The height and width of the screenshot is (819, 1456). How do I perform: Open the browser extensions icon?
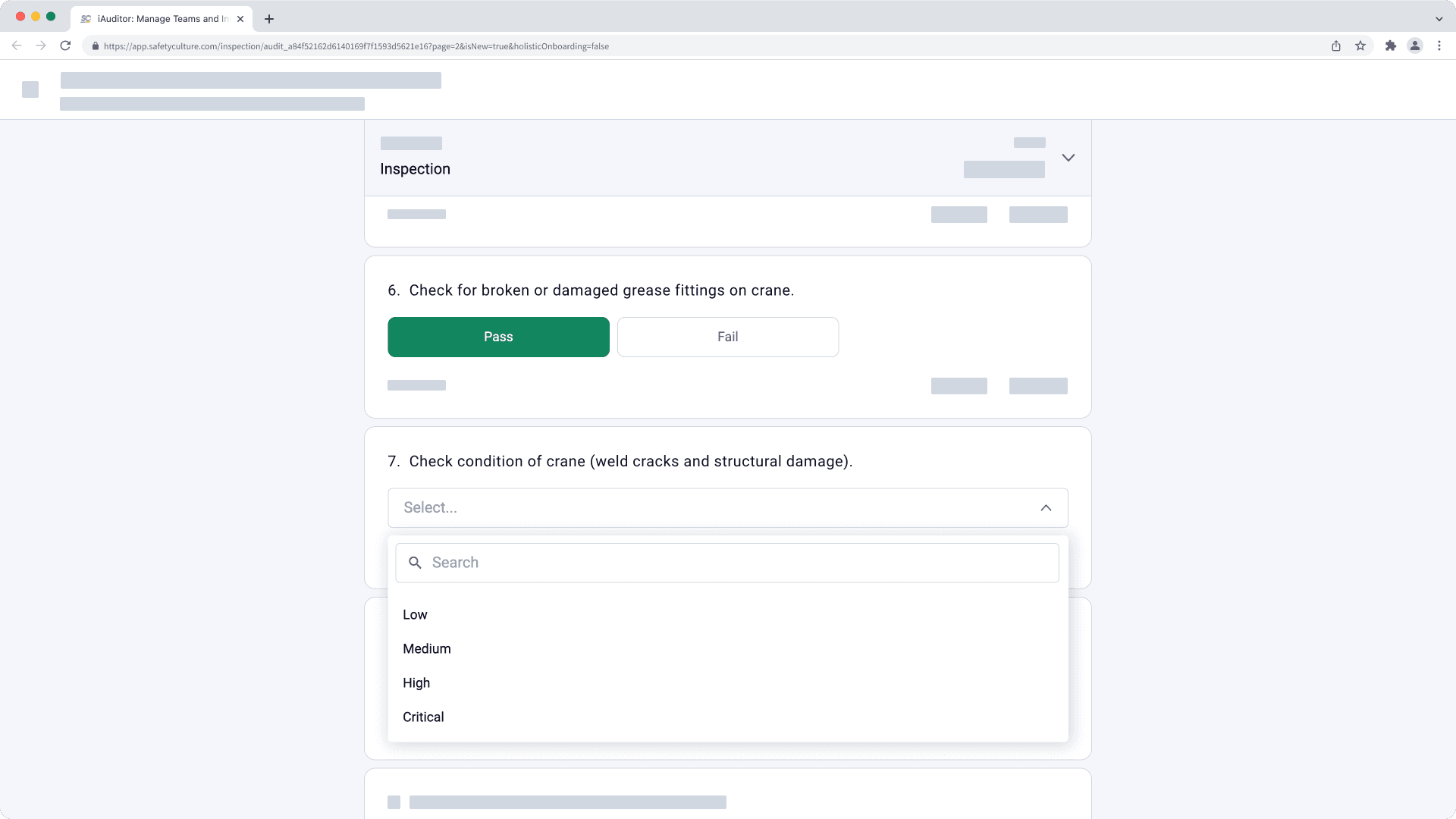pyautogui.click(x=1392, y=45)
